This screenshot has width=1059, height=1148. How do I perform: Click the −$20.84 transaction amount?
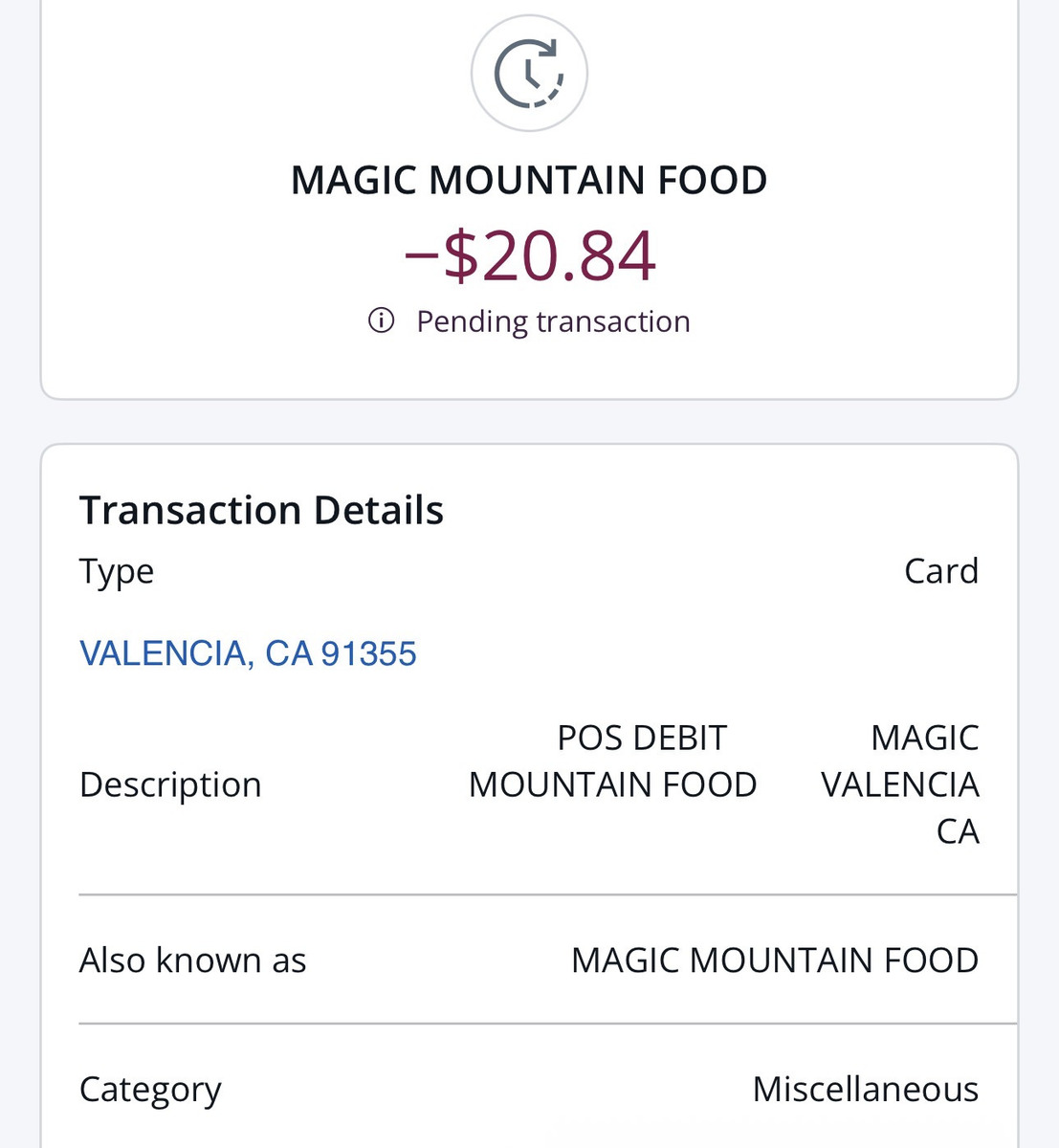click(529, 255)
